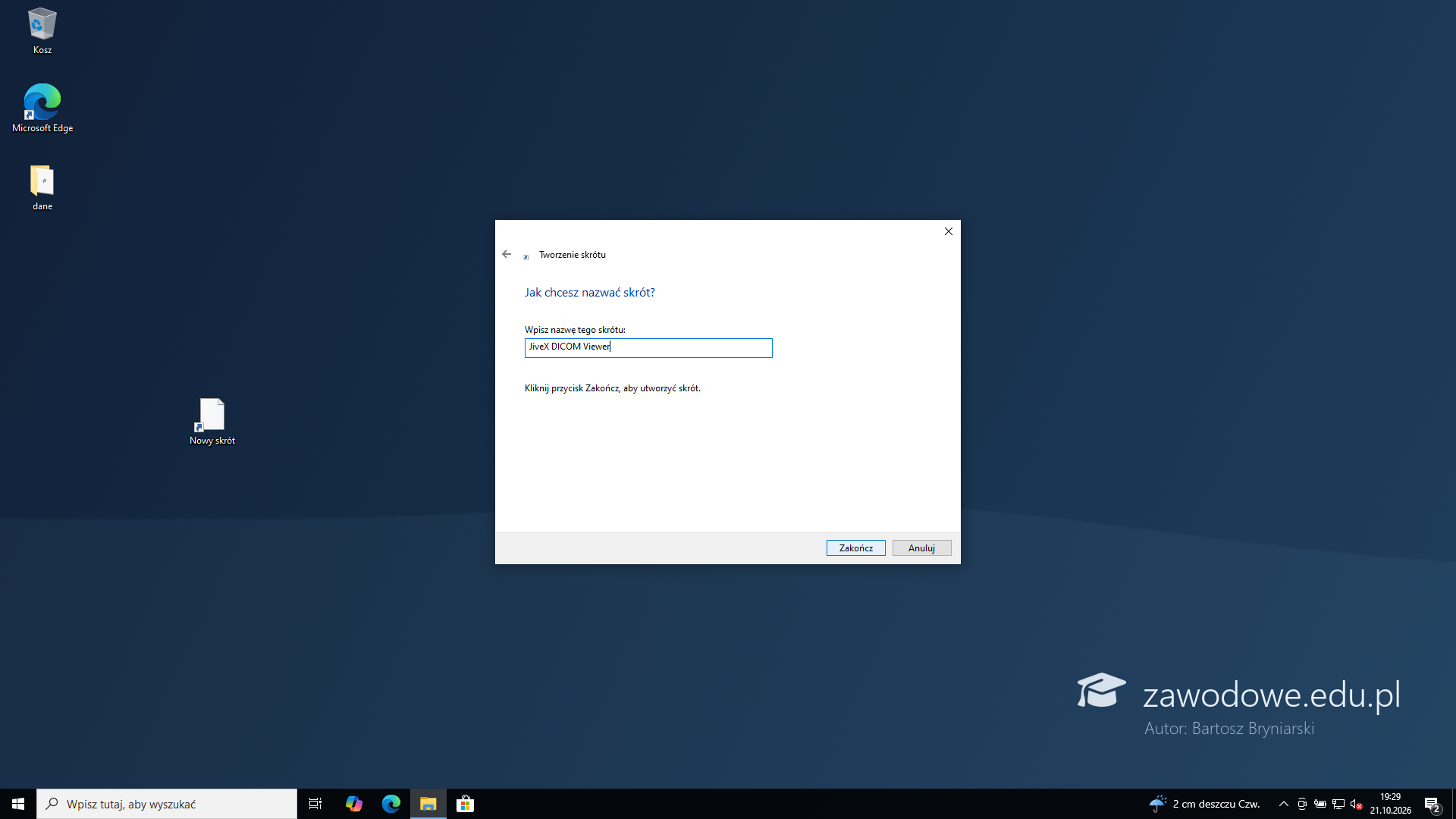Viewport: 1456px width, 819px height.
Task: Select the Nowy skrót desktop icon
Action: click(212, 422)
